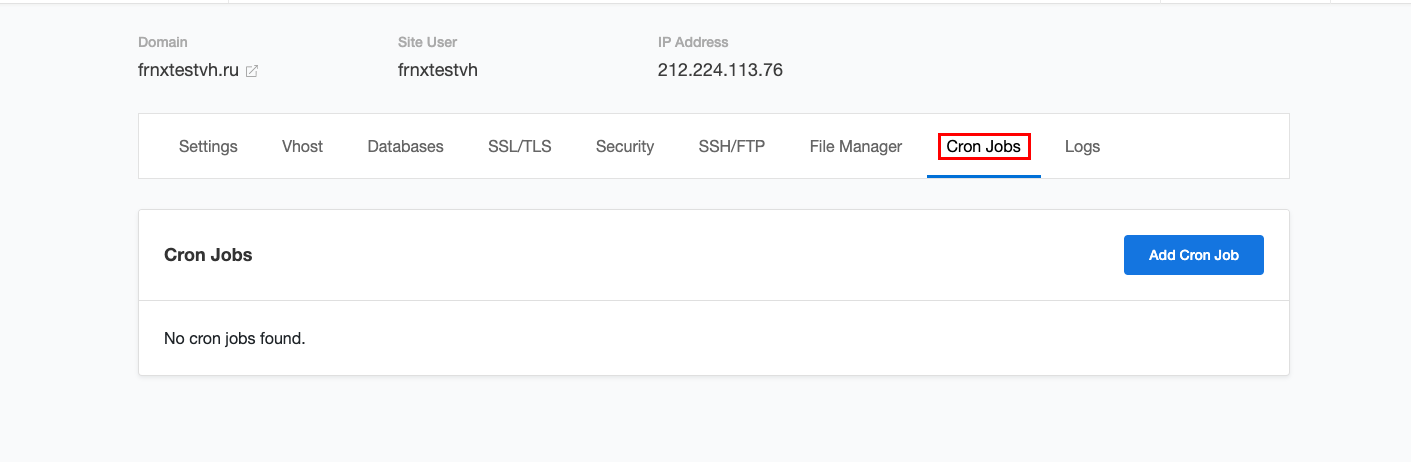
Task: Click the Domain field label
Action: 163,42
